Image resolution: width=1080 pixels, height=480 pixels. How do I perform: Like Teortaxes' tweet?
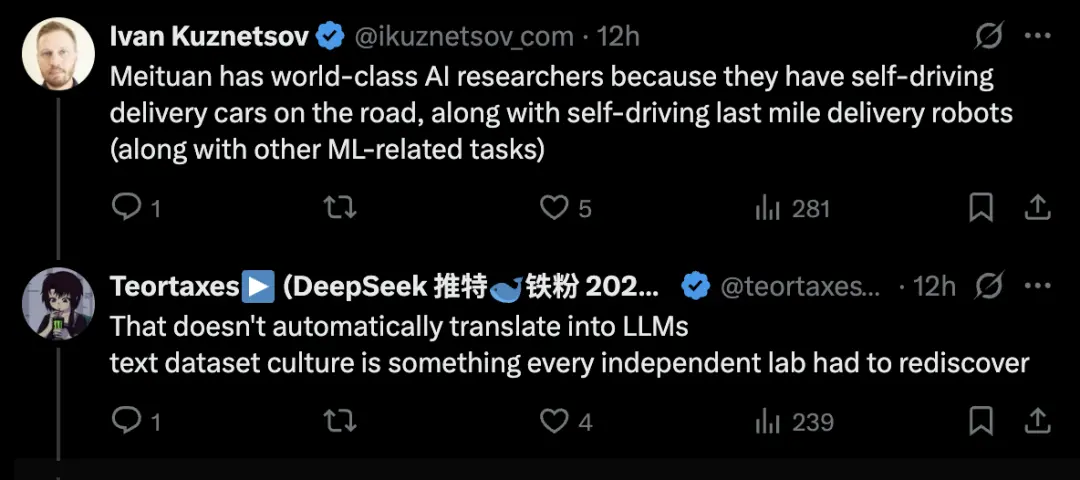[554, 421]
